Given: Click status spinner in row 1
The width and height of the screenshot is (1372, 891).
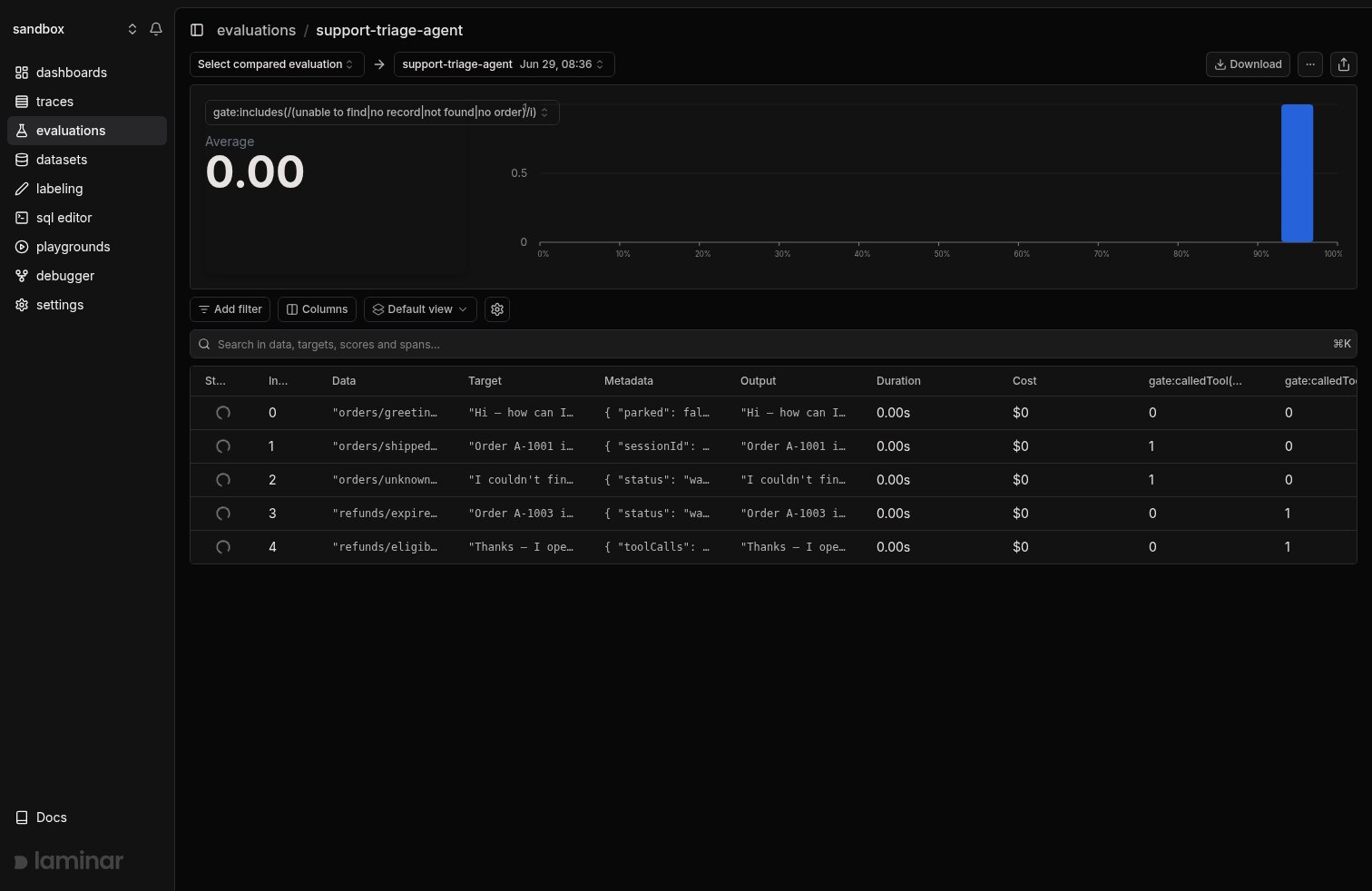Looking at the screenshot, I should click(223, 446).
